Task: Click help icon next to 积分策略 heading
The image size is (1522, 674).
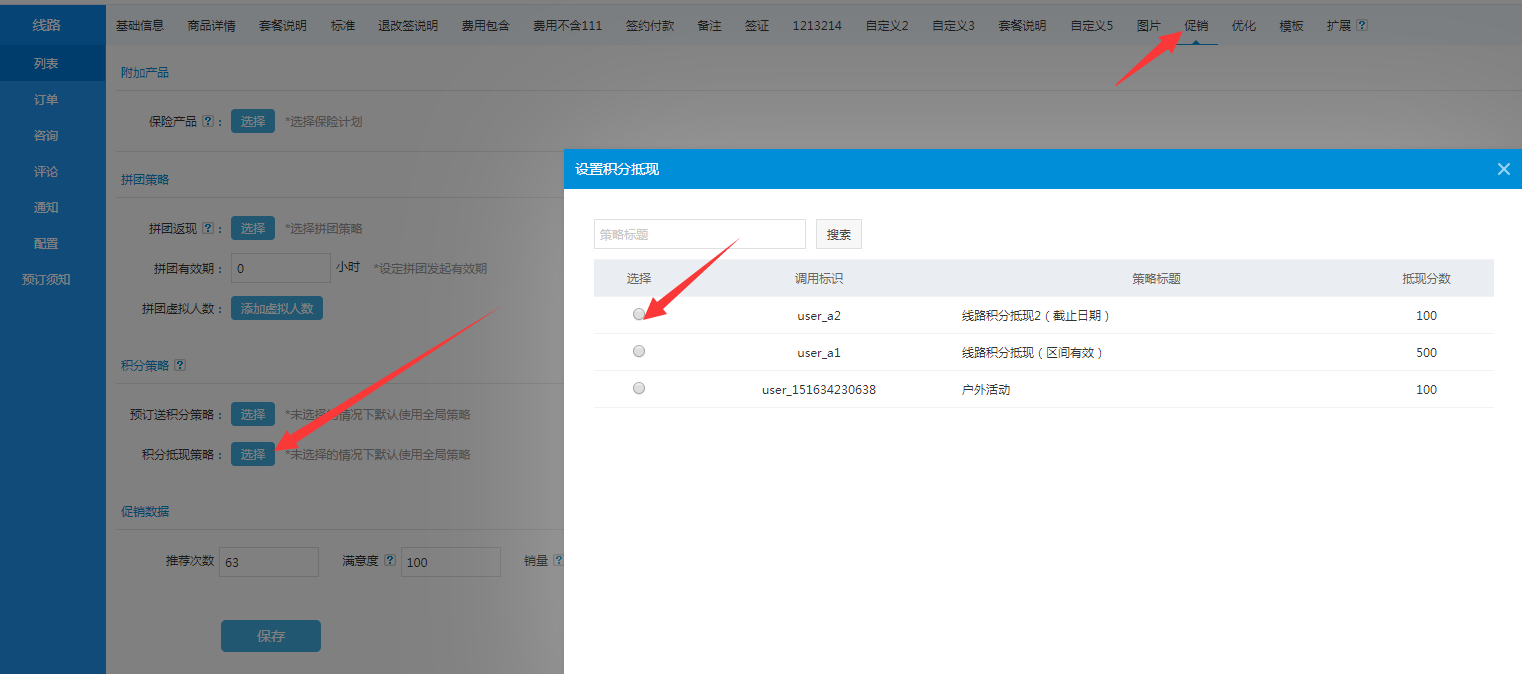Action: (x=180, y=365)
